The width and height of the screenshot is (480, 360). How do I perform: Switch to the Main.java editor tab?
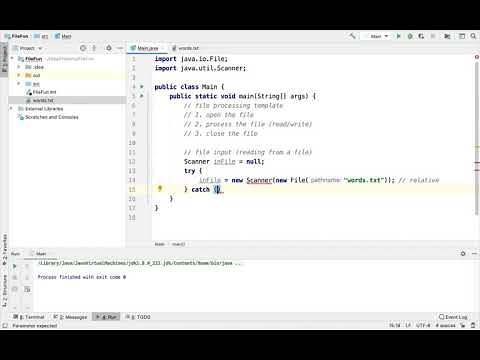pos(147,48)
